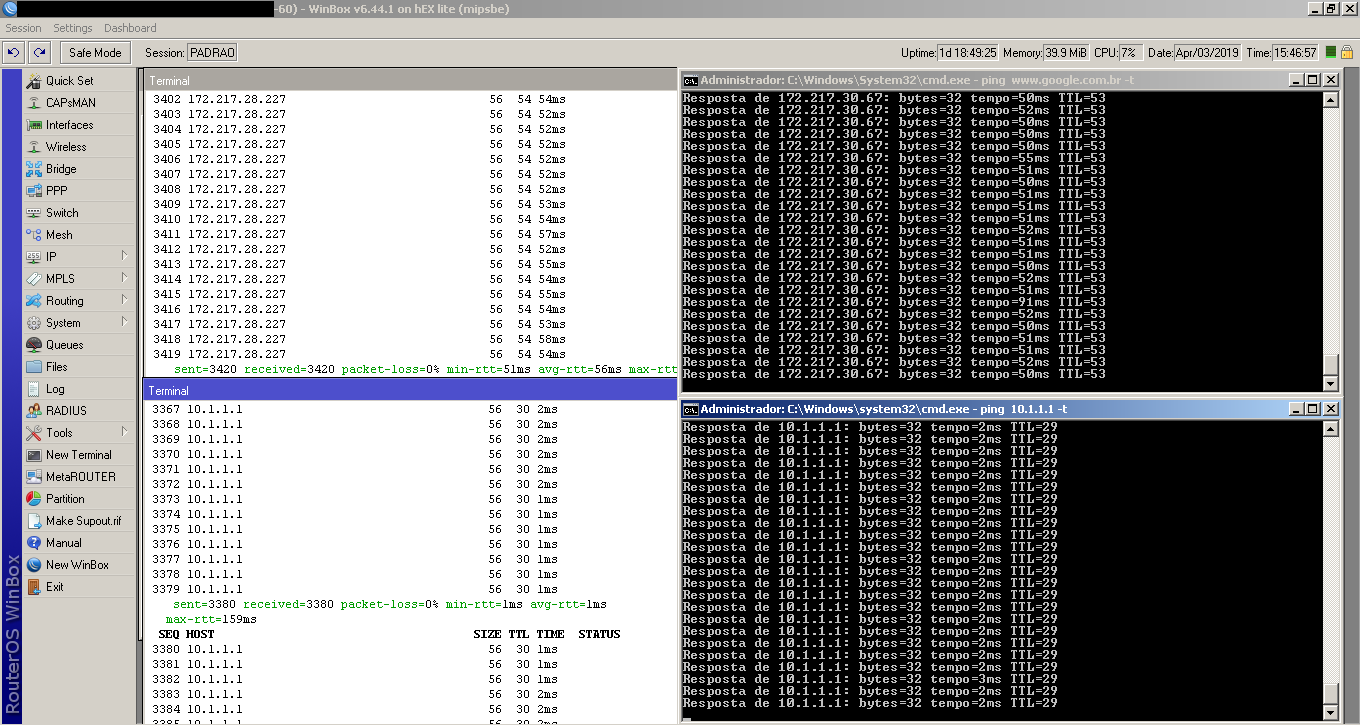1360x726 pixels.
Task: Click the Memory value 39.9 MiB
Action: [1066, 53]
